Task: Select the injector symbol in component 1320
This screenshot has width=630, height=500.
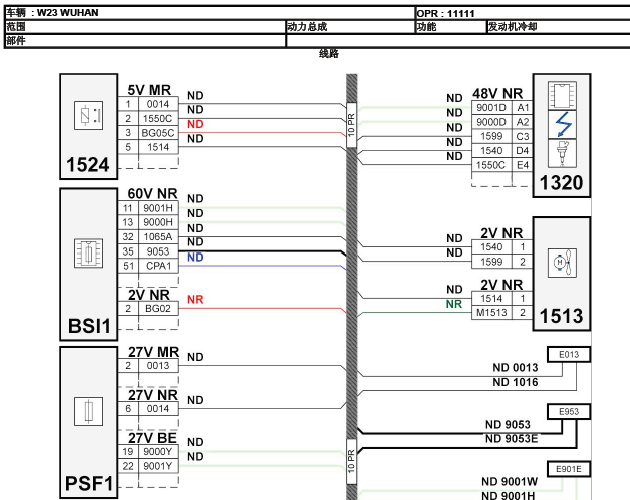Action: (562, 153)
